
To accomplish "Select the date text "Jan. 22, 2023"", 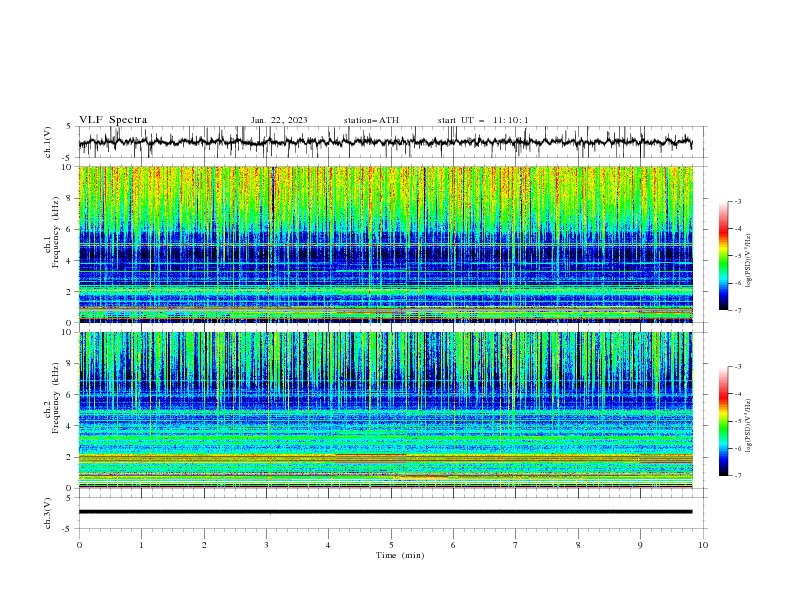I will click(x=279, y=120).
